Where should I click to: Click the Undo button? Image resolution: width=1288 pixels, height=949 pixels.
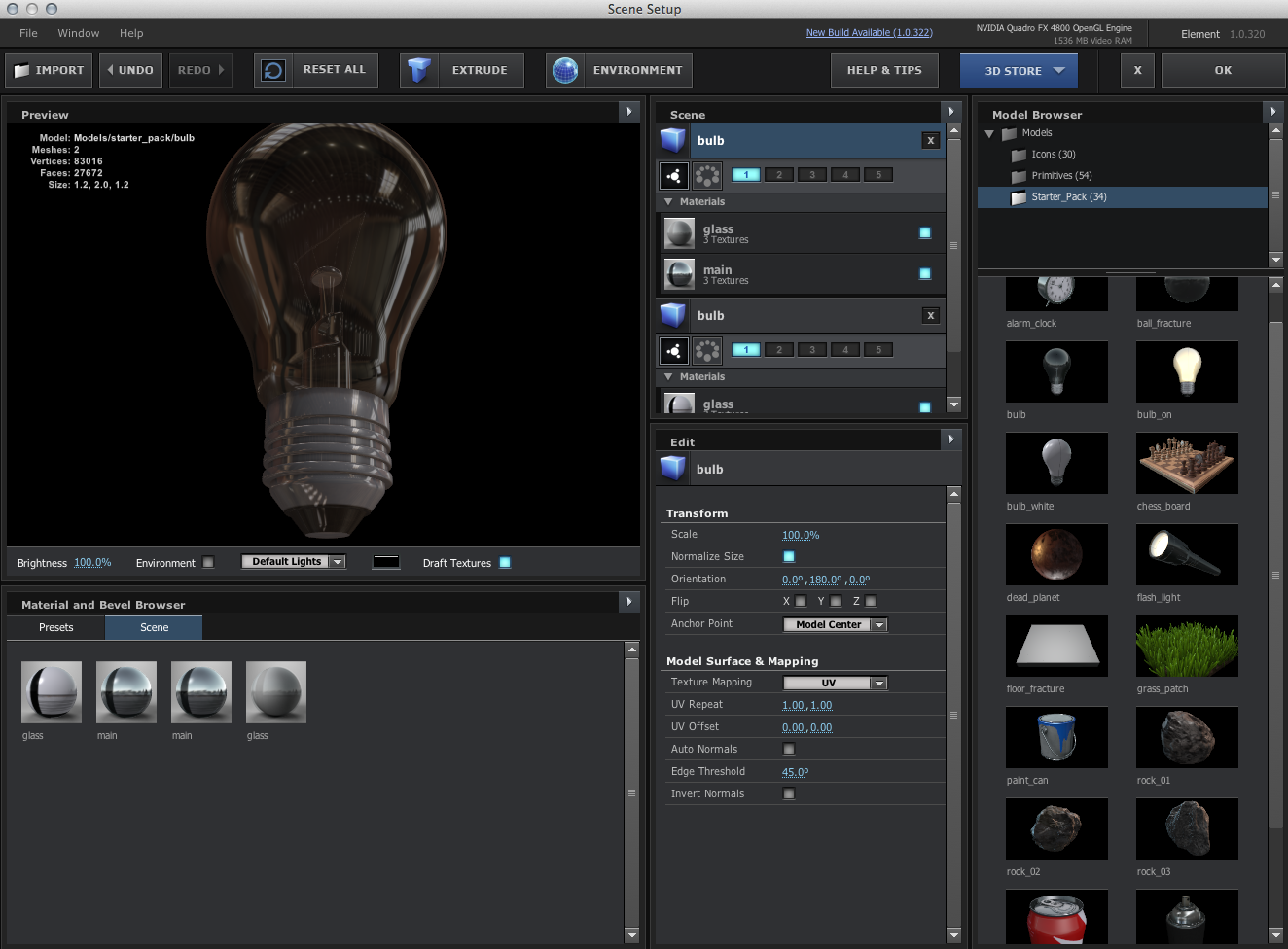(x=130, y=70)
